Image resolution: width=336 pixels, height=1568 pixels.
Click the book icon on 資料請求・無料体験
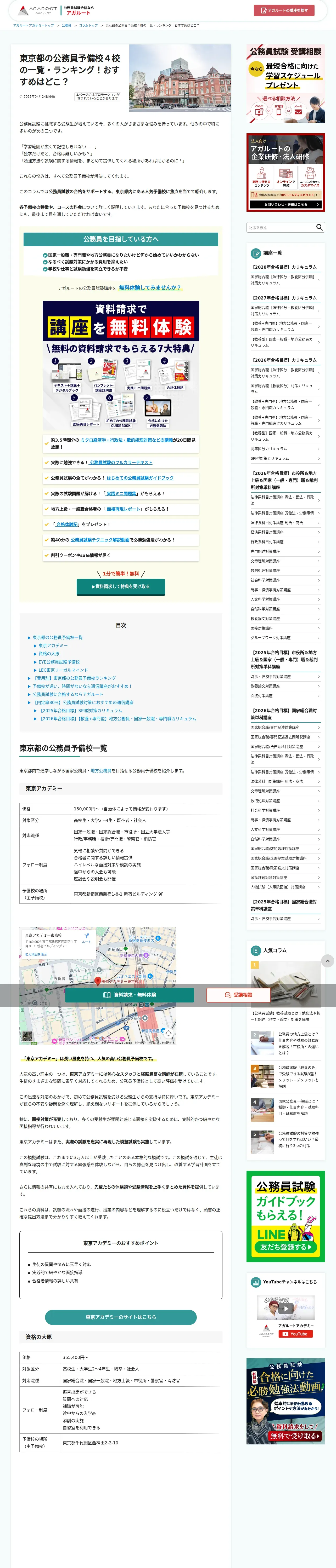tap(107, 995)
